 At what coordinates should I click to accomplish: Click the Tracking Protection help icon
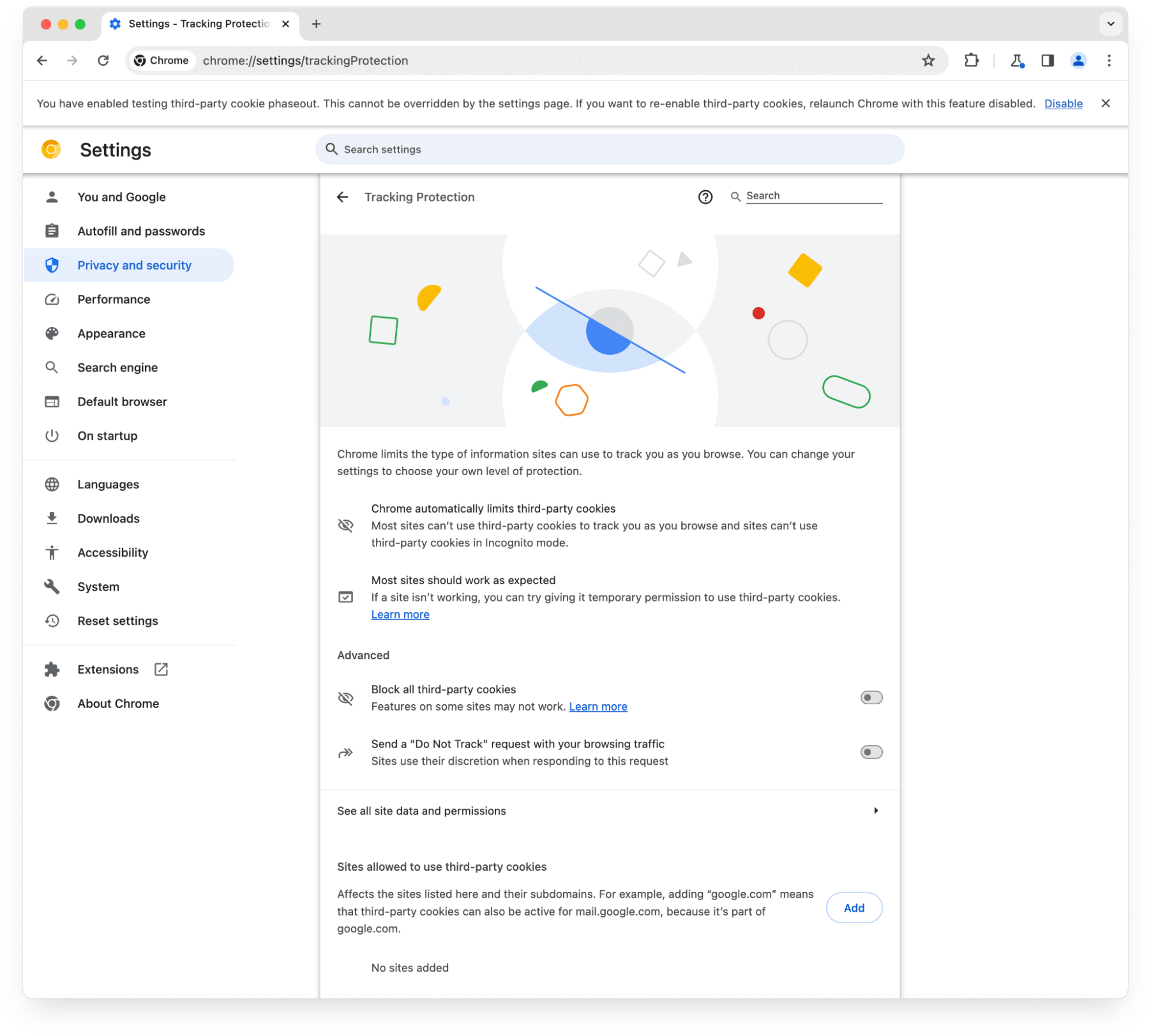point(706,196)
